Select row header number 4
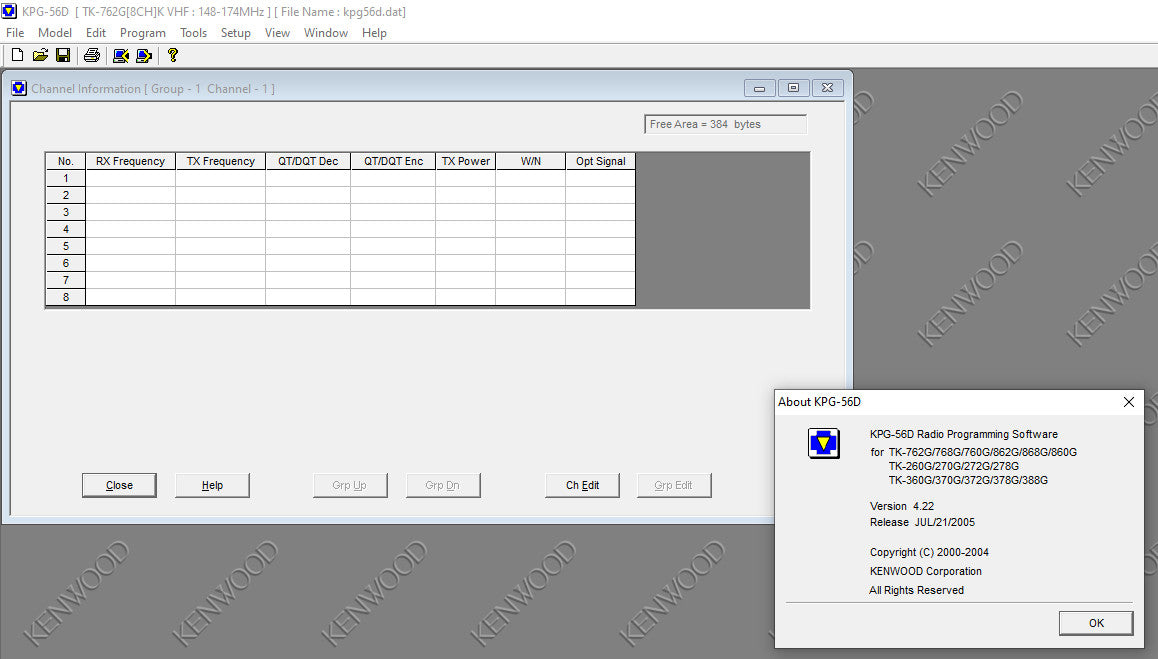Image resolution: width=1158 pixels, height=659 pixels. pos(66,229)
